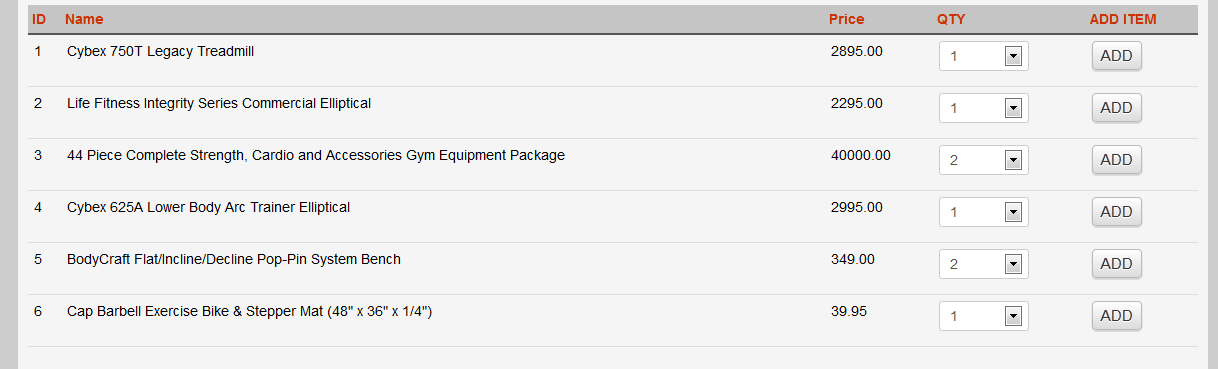Click the QTY column header

point(951,19)
